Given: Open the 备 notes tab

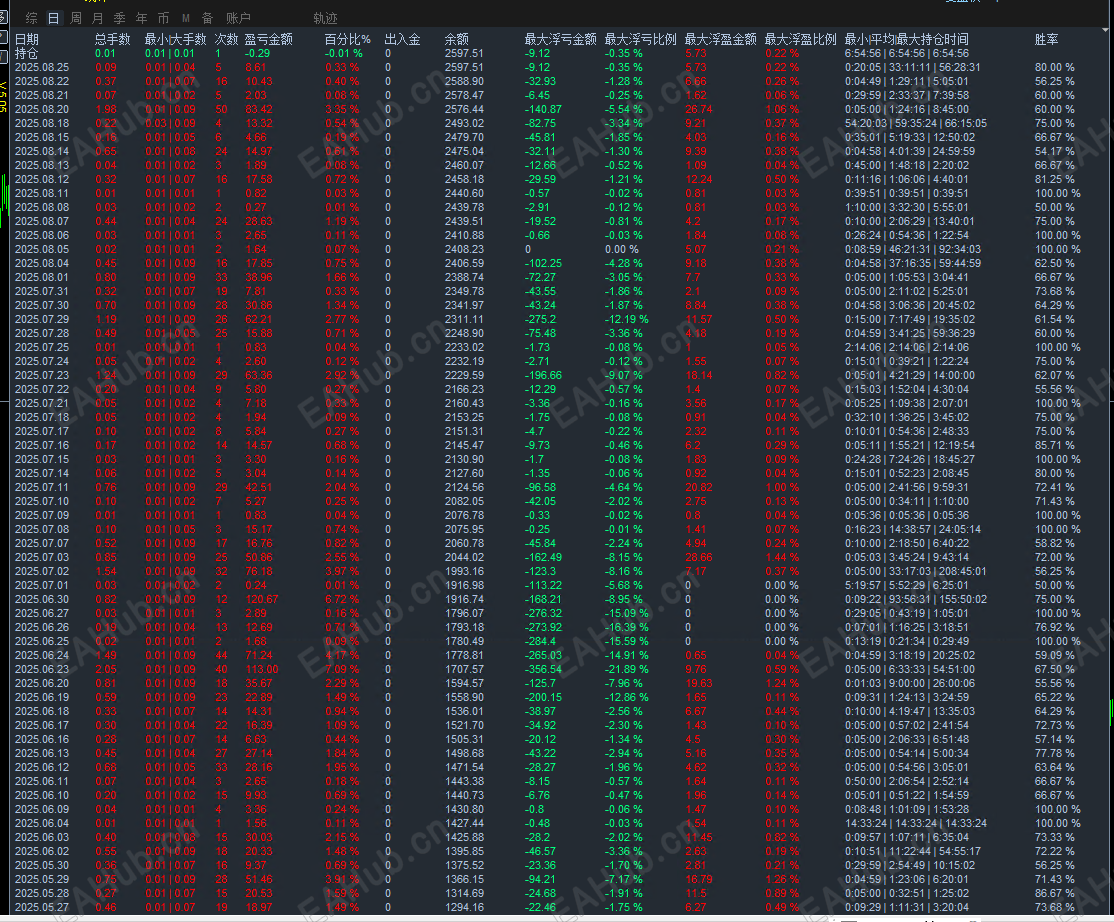Looking at the screenshot, I should point(207,18).
